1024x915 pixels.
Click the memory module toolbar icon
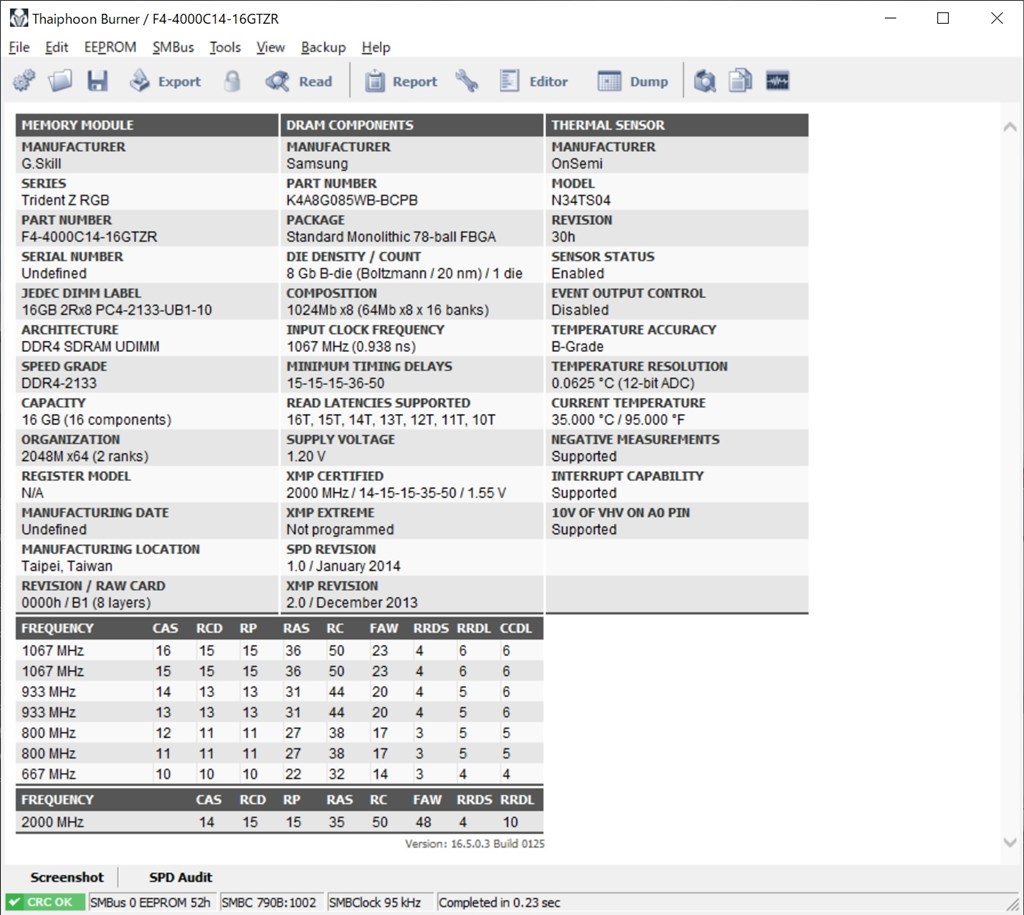[x=777, y=81]
